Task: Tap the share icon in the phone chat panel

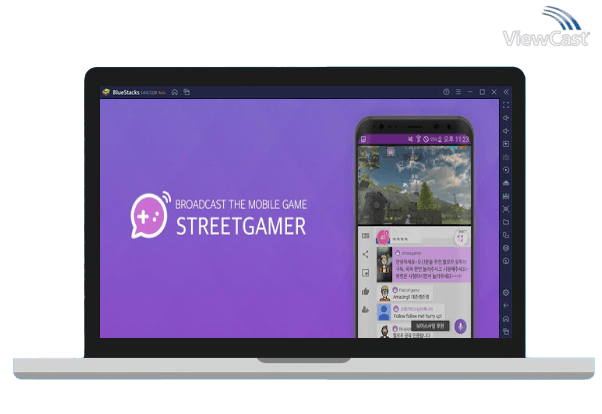Action: pos(366,254)
